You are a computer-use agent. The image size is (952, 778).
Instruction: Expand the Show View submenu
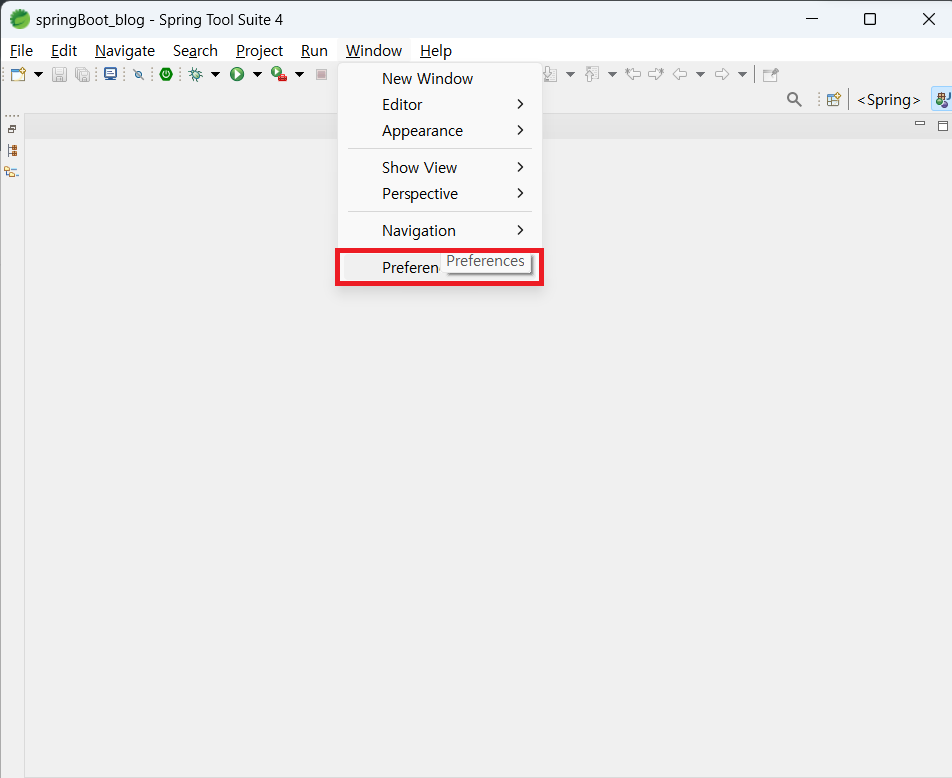(439, 168)
